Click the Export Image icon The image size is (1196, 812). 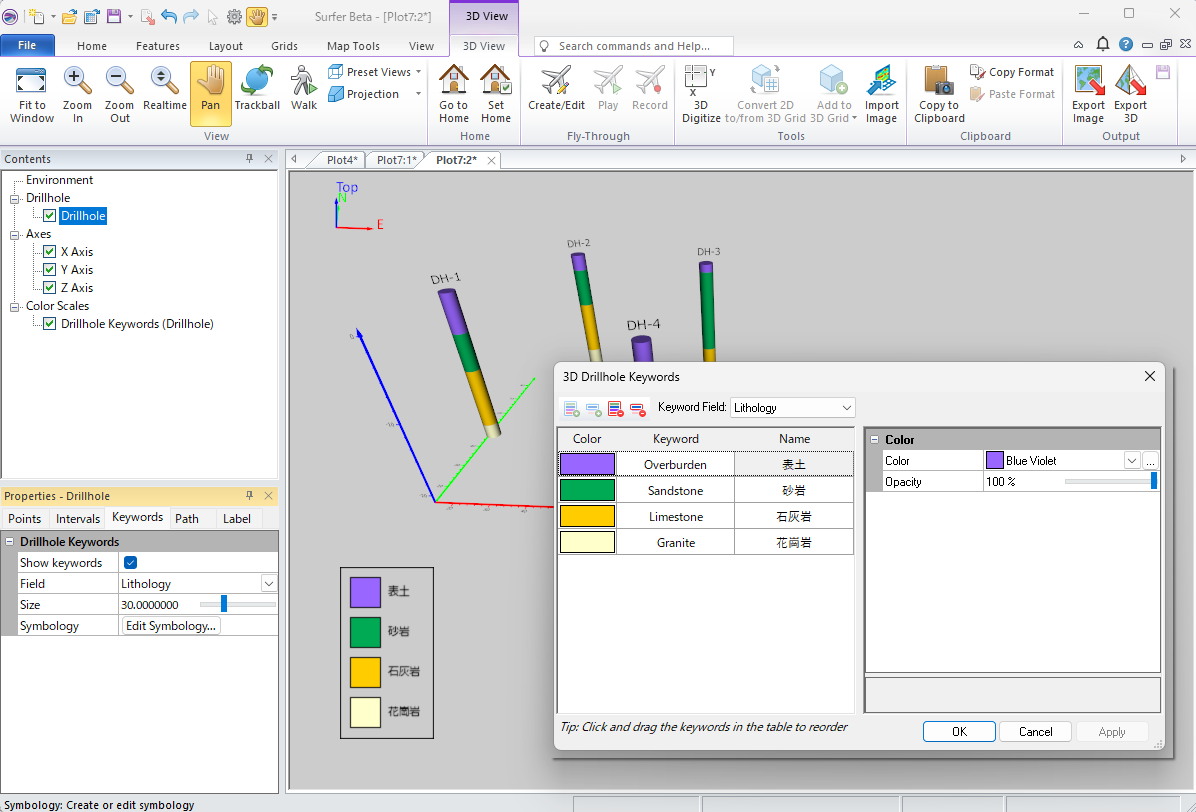[1088, 94]
